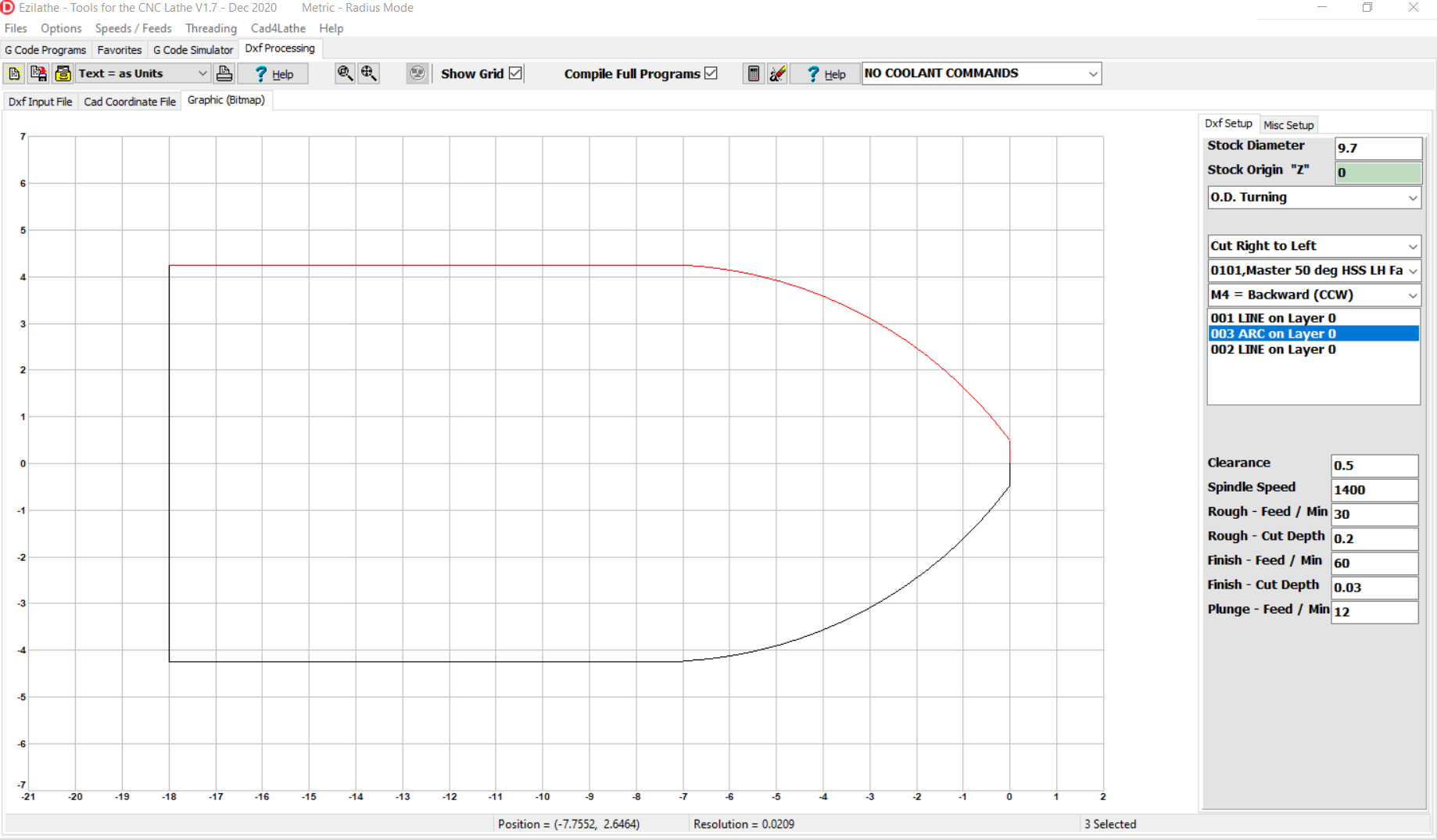Toggle the Compile Full Programs checkbox
Viewport: 1437px width, 840px height.
[x=711, y=73]
